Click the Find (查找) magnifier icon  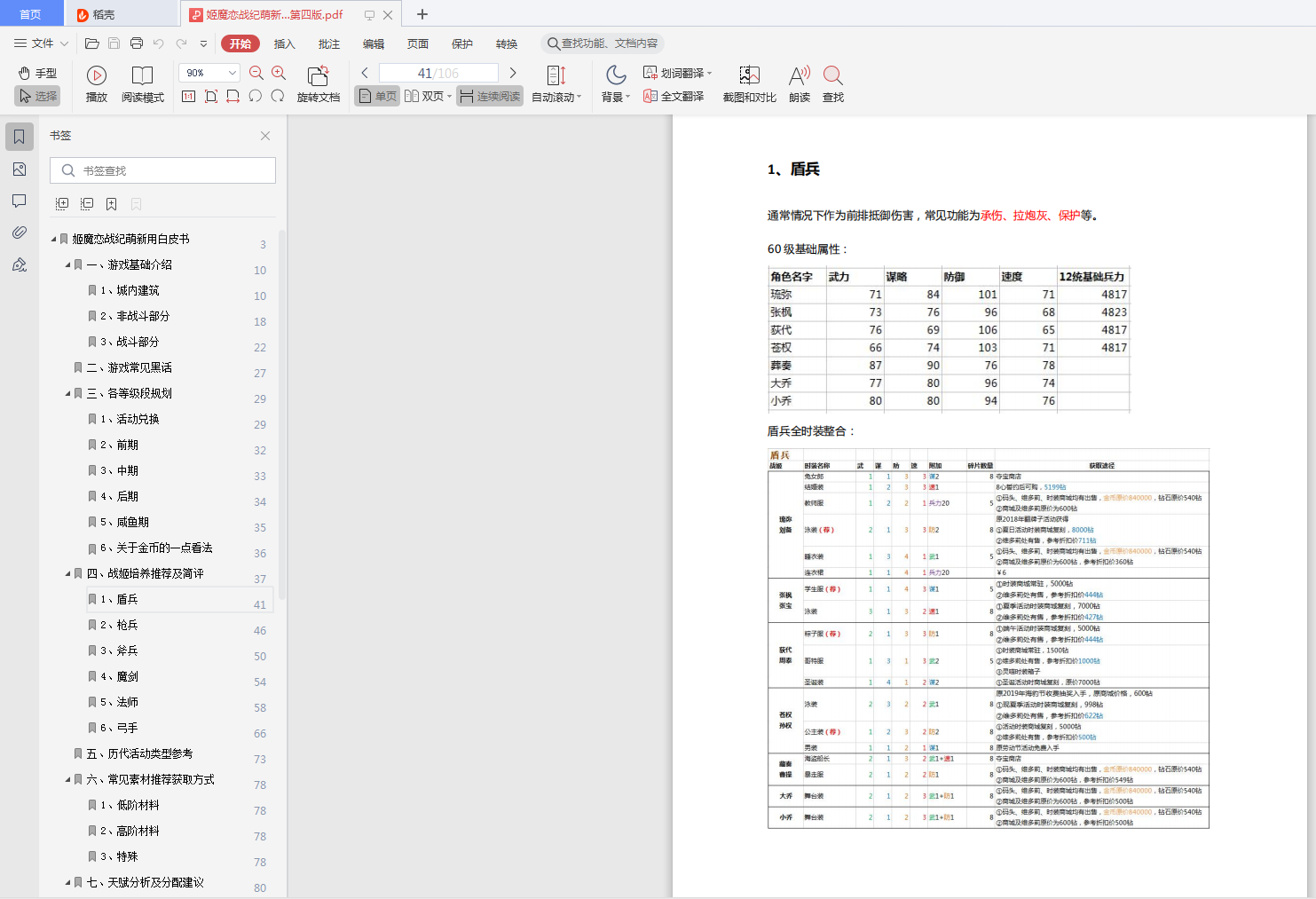(x=832, y=76)
